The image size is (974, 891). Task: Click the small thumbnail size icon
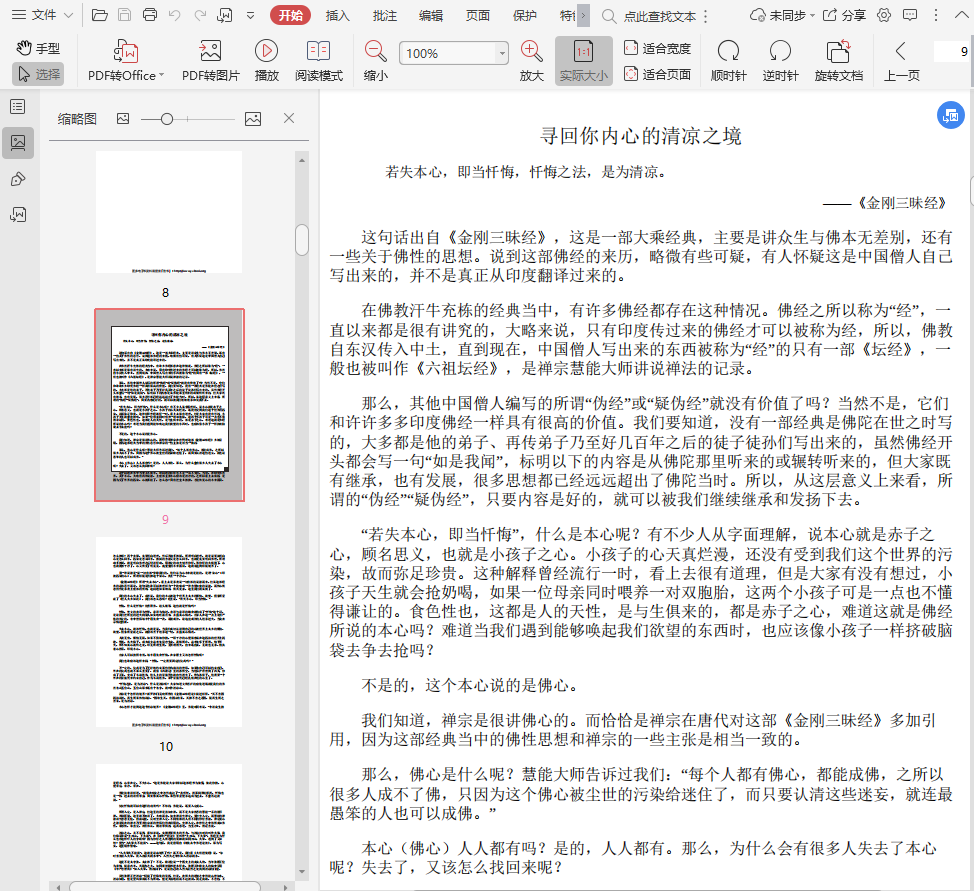pos(123,119)
